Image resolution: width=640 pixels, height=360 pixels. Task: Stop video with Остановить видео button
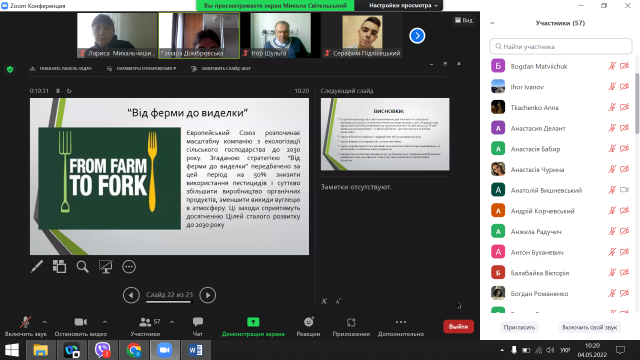tap(80, 327)
